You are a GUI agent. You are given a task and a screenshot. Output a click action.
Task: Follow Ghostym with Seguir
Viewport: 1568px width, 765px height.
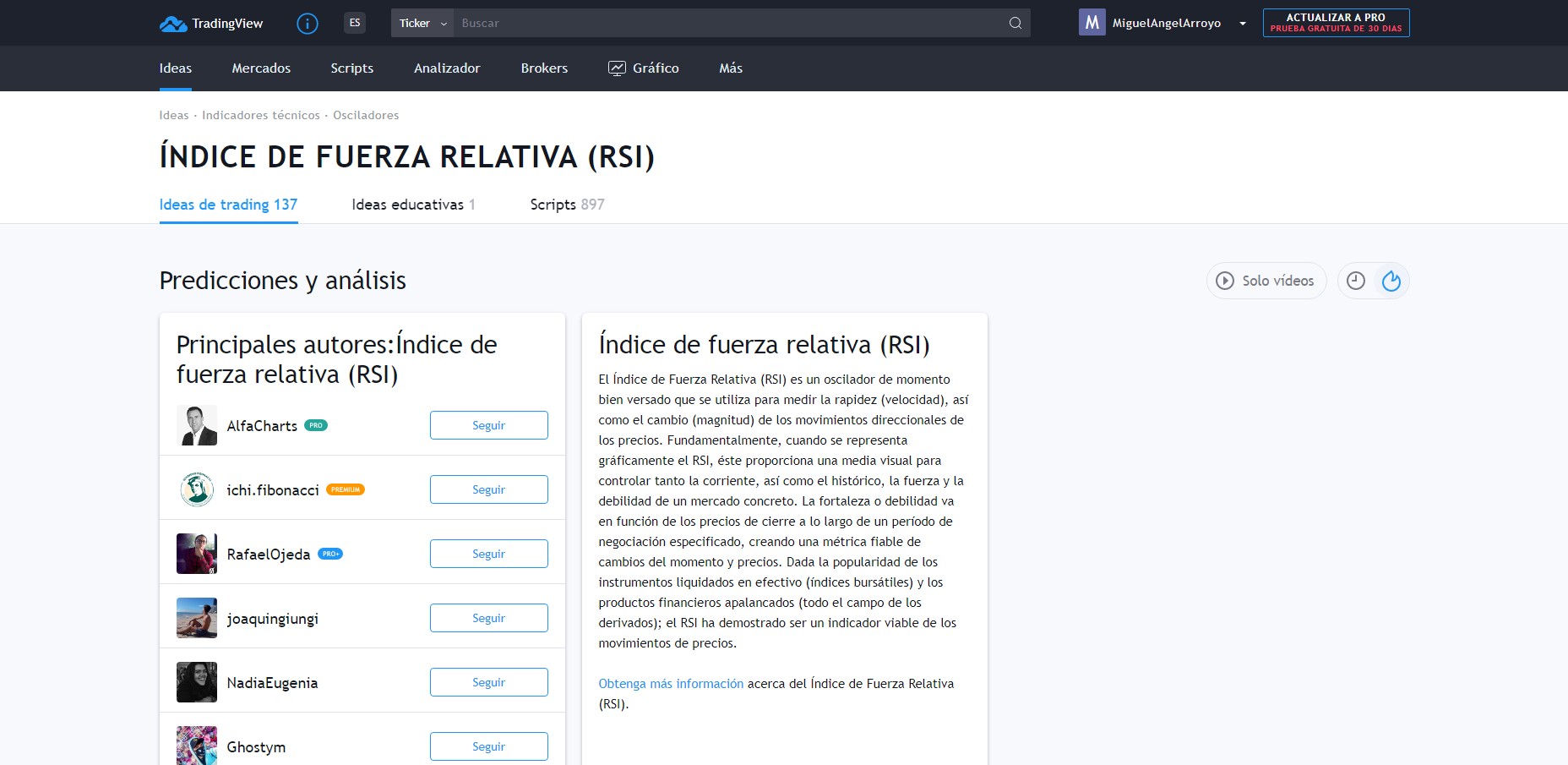[x=488, y=746]
